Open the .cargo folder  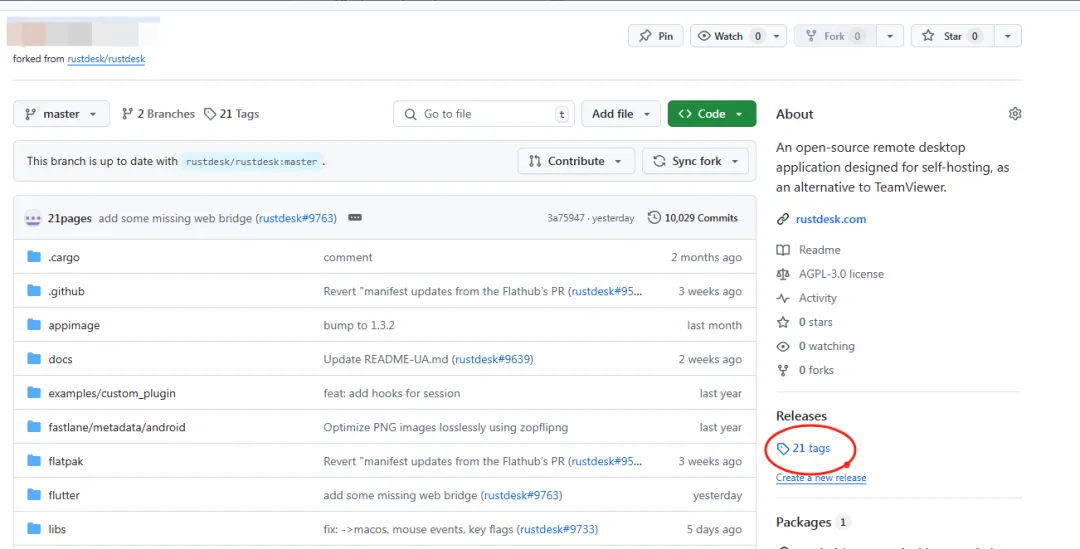(64, 257)
